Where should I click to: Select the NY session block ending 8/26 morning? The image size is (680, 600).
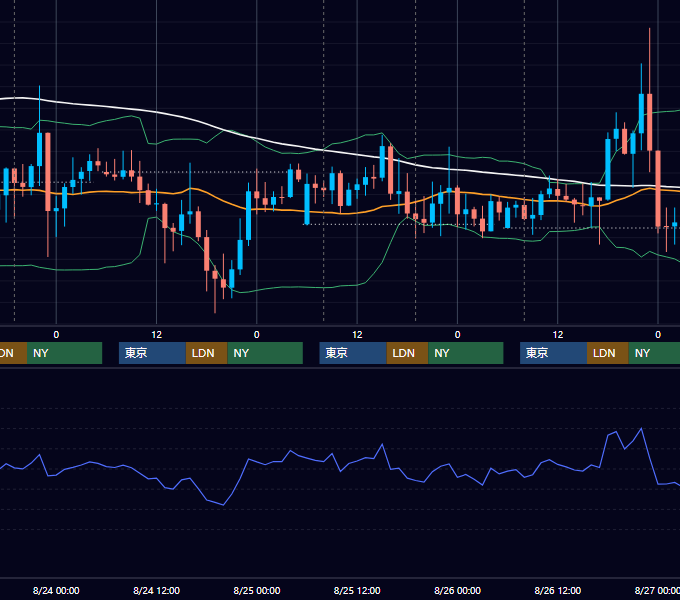click(466, 353)
